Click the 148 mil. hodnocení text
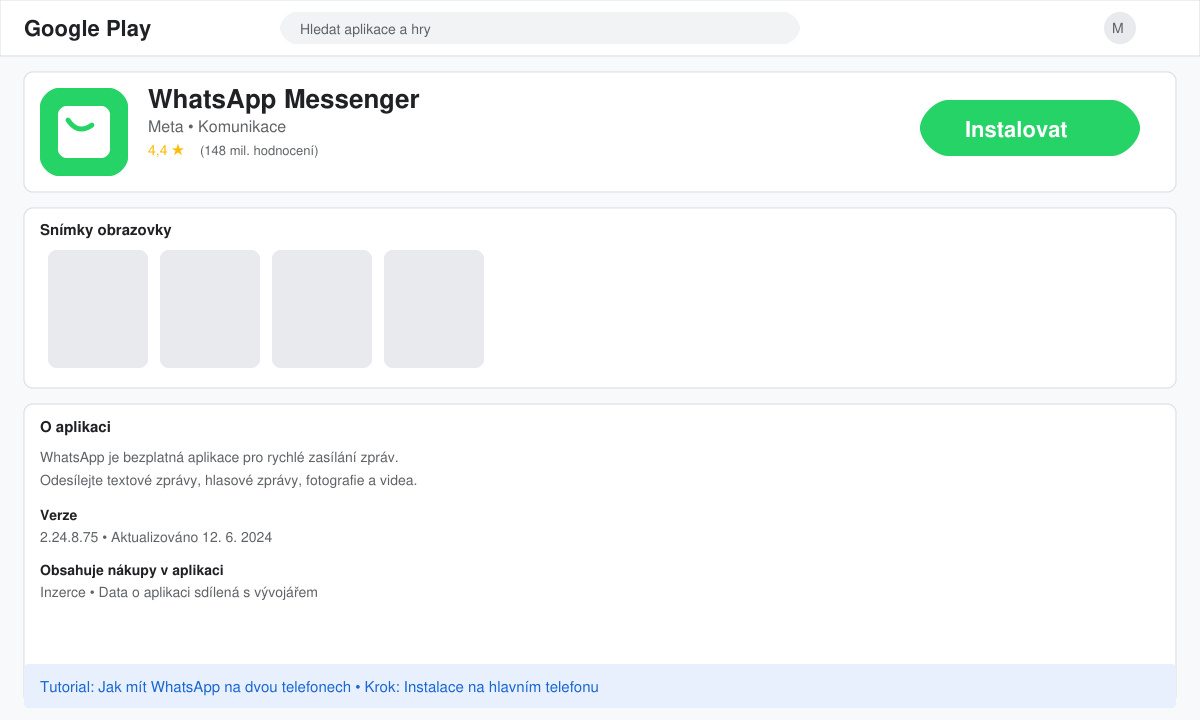The height and width of the screenshot is (720, 1200). 259,151
